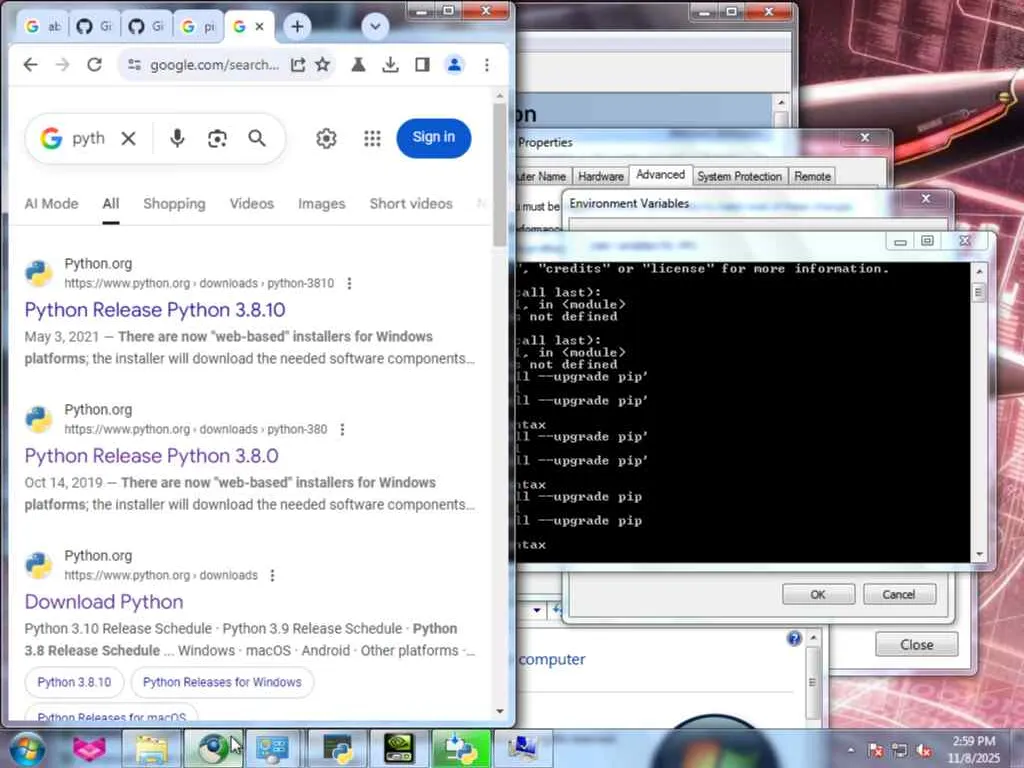Click the Chrome address bar

(x=214, y=65)
